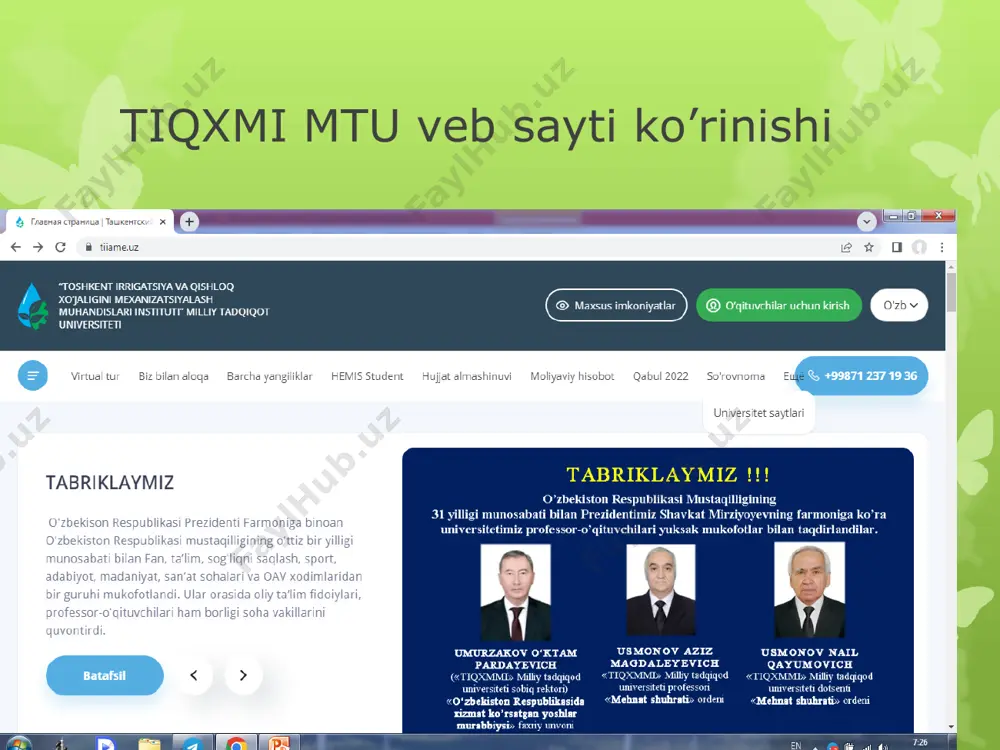Show next slide with right arrow
1000x750 pixels.
coord(243,675)
